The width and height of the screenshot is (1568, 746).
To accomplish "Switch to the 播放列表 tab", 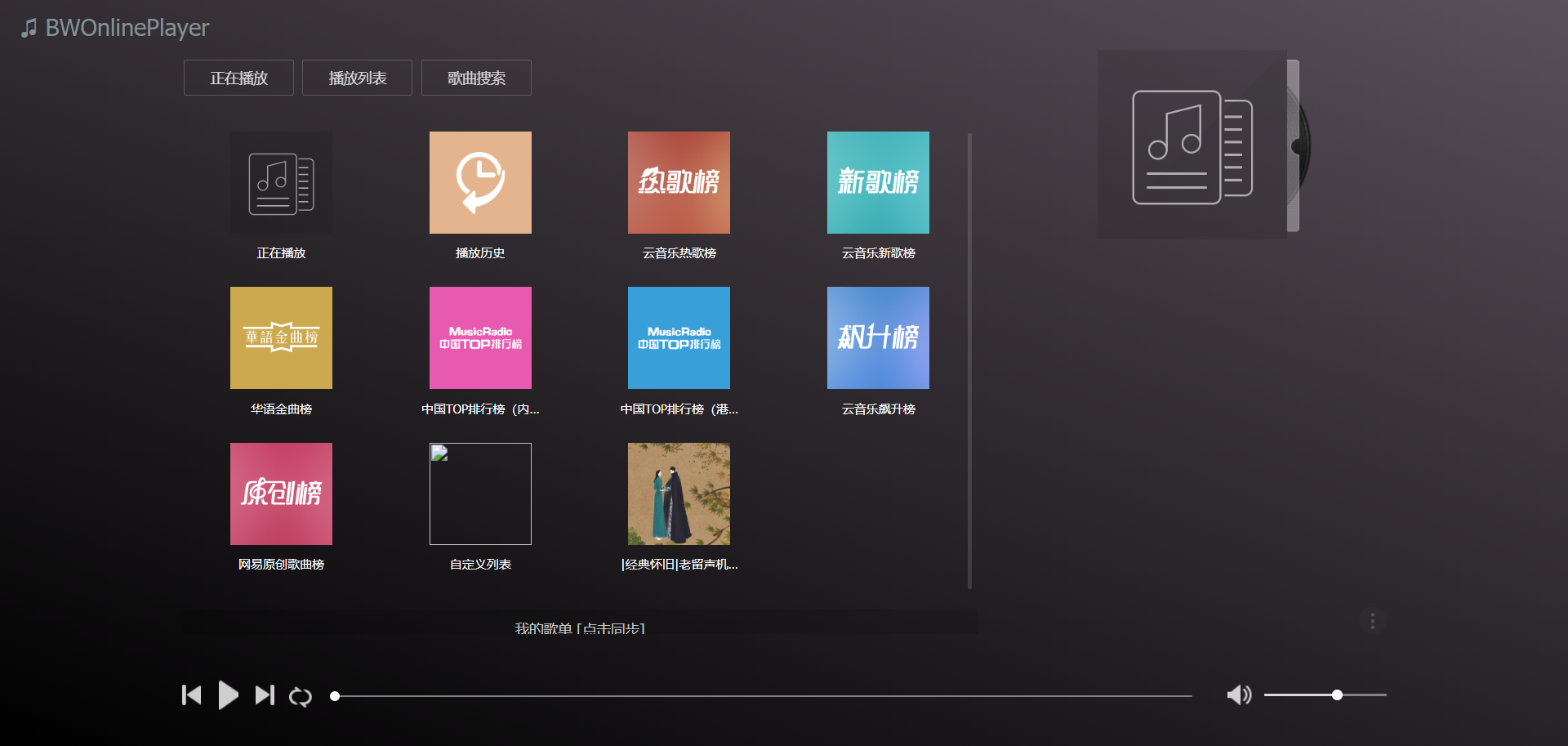I will click(357, 78).
